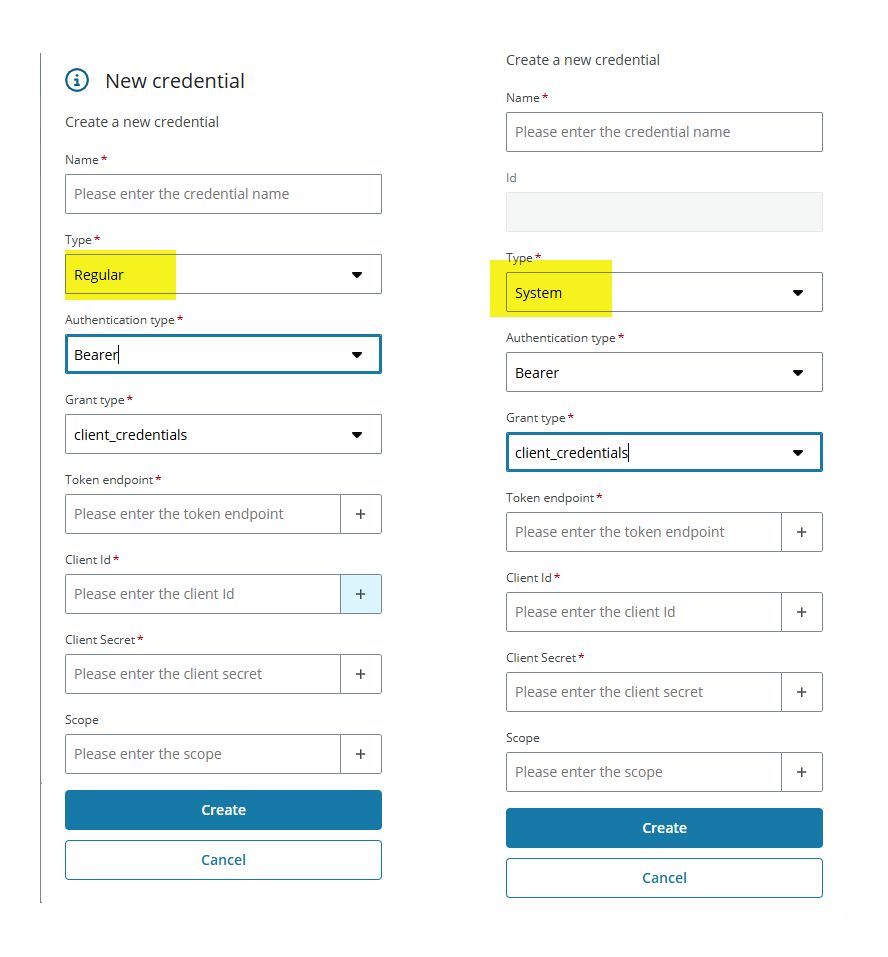Click plus button beside Scope in Regular form
This screenshot has width=888, height=957.
(361, 754)
